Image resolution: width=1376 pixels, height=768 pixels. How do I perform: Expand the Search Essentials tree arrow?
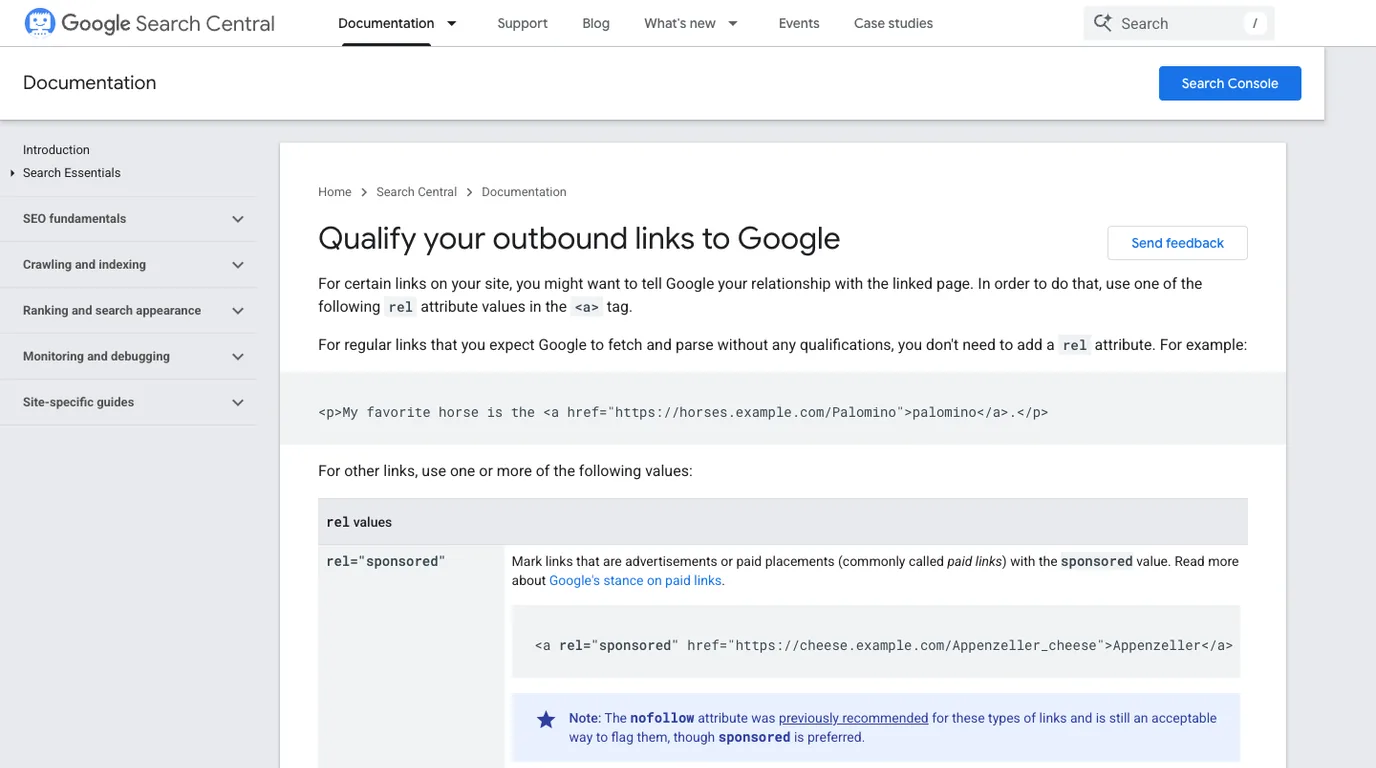point(12,173)
